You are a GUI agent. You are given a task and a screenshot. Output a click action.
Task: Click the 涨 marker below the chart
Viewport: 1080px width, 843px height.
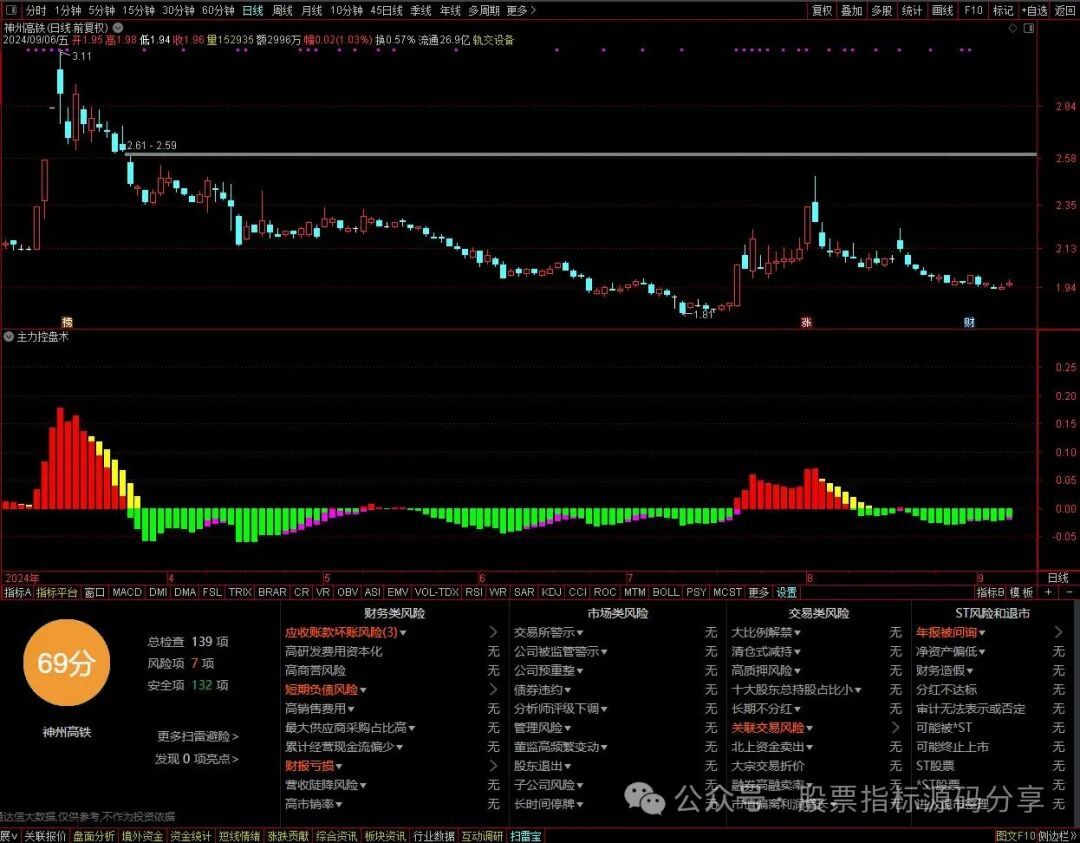pos(806,322)
